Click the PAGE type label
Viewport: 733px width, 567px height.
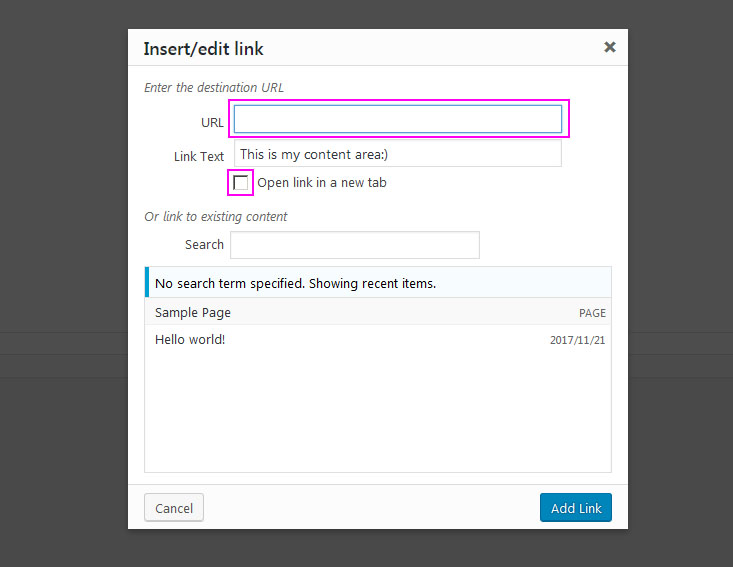[592, 313]
